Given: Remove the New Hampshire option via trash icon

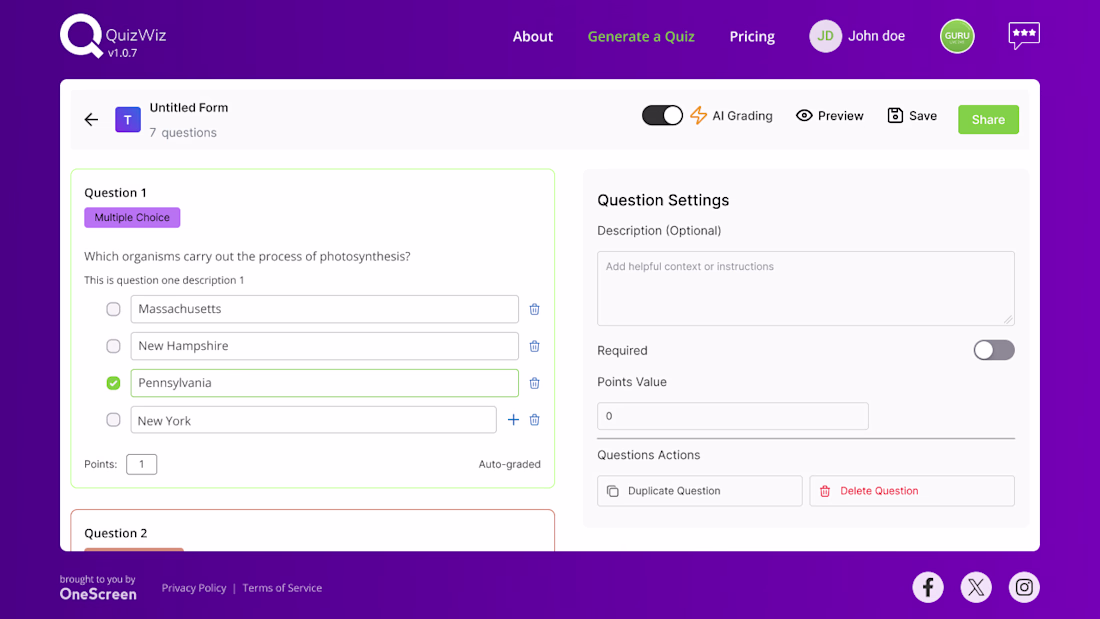Looking at the screenshot, I should pos(534,346).
